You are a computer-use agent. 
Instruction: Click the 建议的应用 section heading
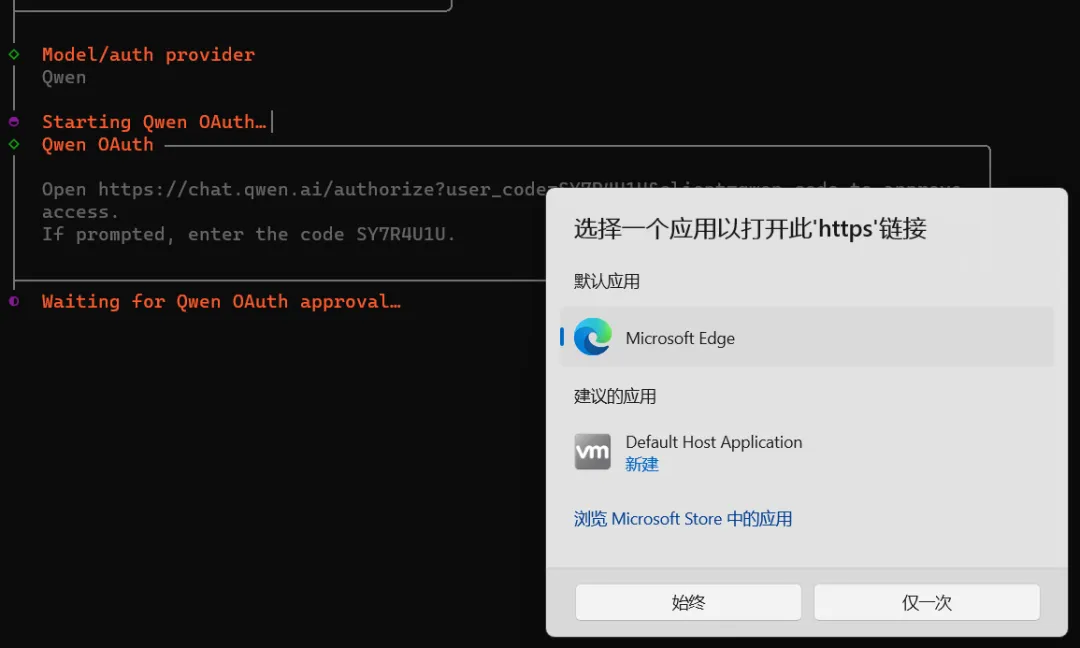614,396
